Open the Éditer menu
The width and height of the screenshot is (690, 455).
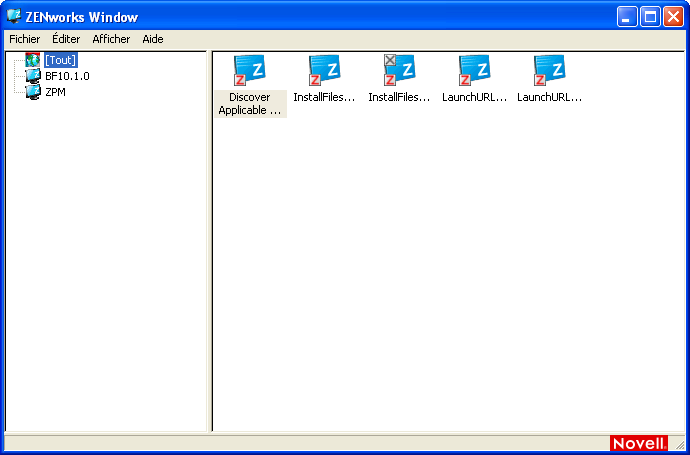(66, 39)
